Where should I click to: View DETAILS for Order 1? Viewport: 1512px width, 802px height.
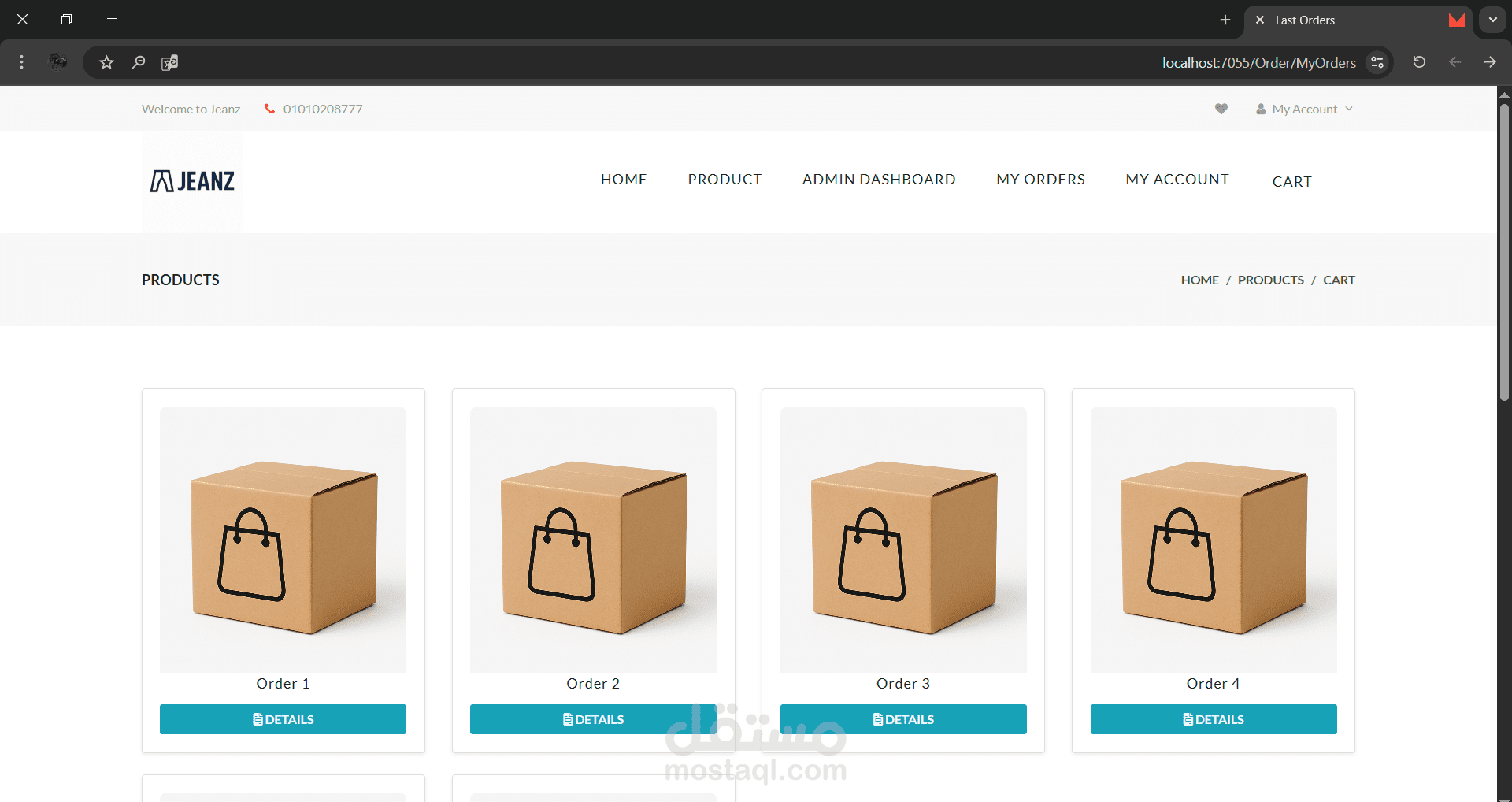click(283, 719)
